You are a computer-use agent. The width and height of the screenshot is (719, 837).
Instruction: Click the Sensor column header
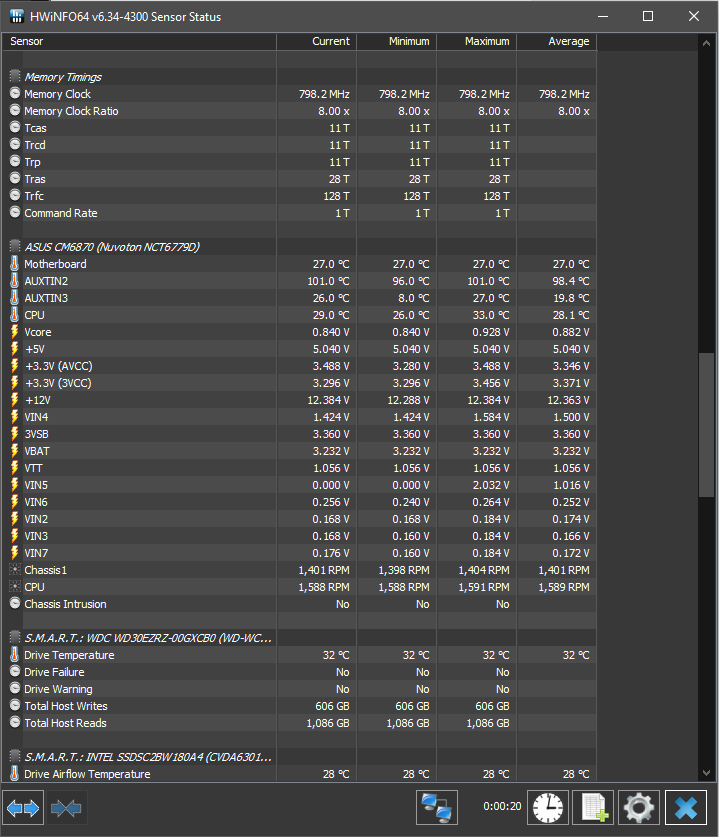[x=139, y=42]
